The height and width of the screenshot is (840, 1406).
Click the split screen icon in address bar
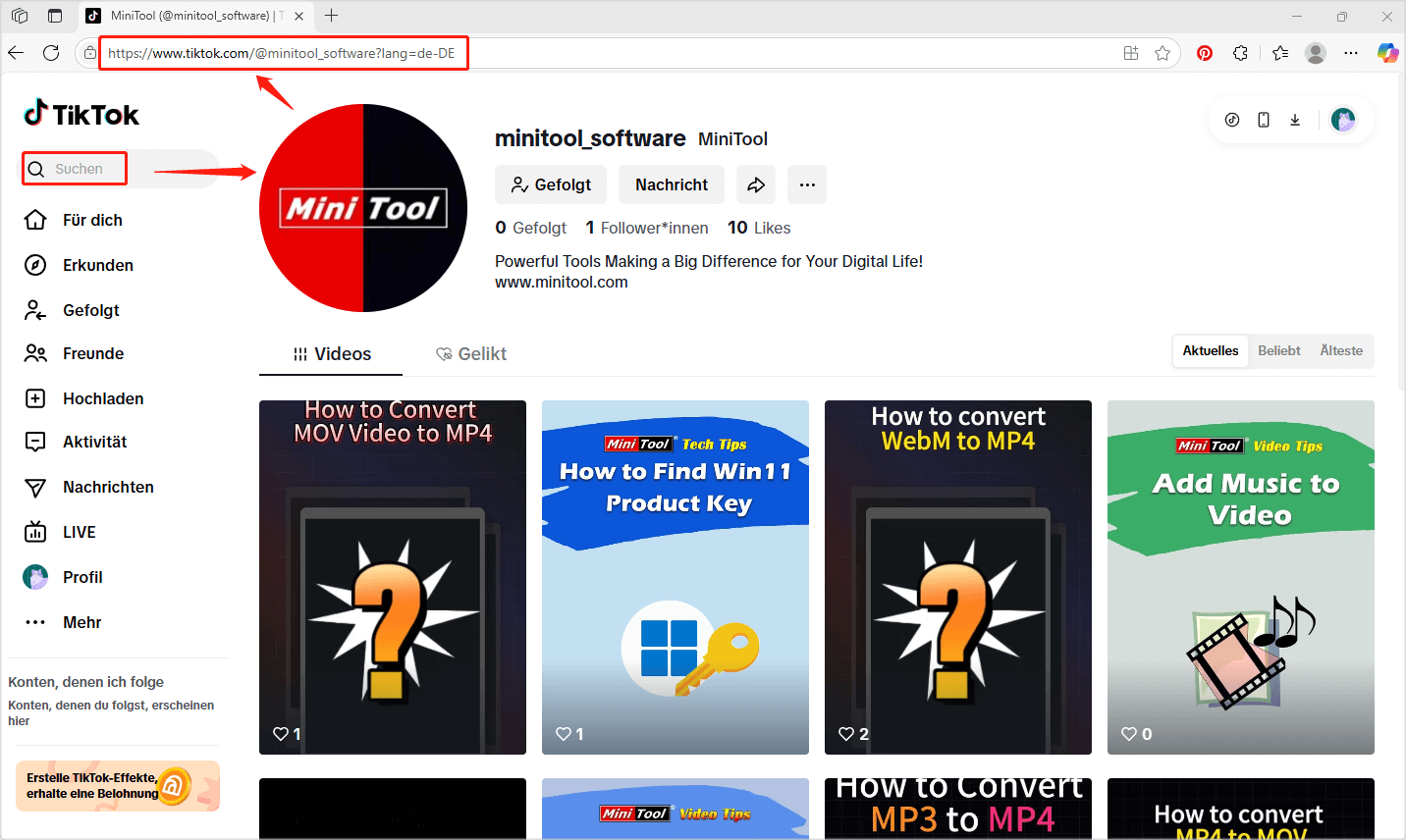click(1131, 53)
